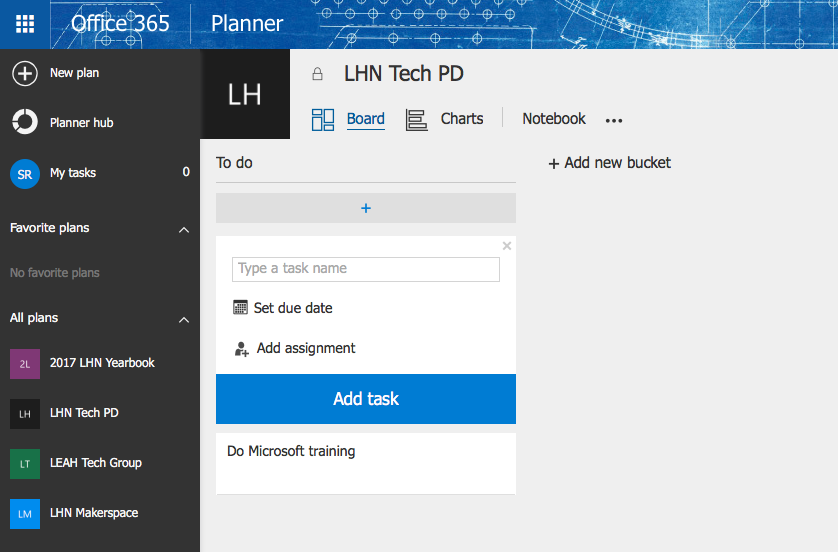Open the Do Microsoft training task card
This screenshot has height=552, width=838.
(366, 463)
